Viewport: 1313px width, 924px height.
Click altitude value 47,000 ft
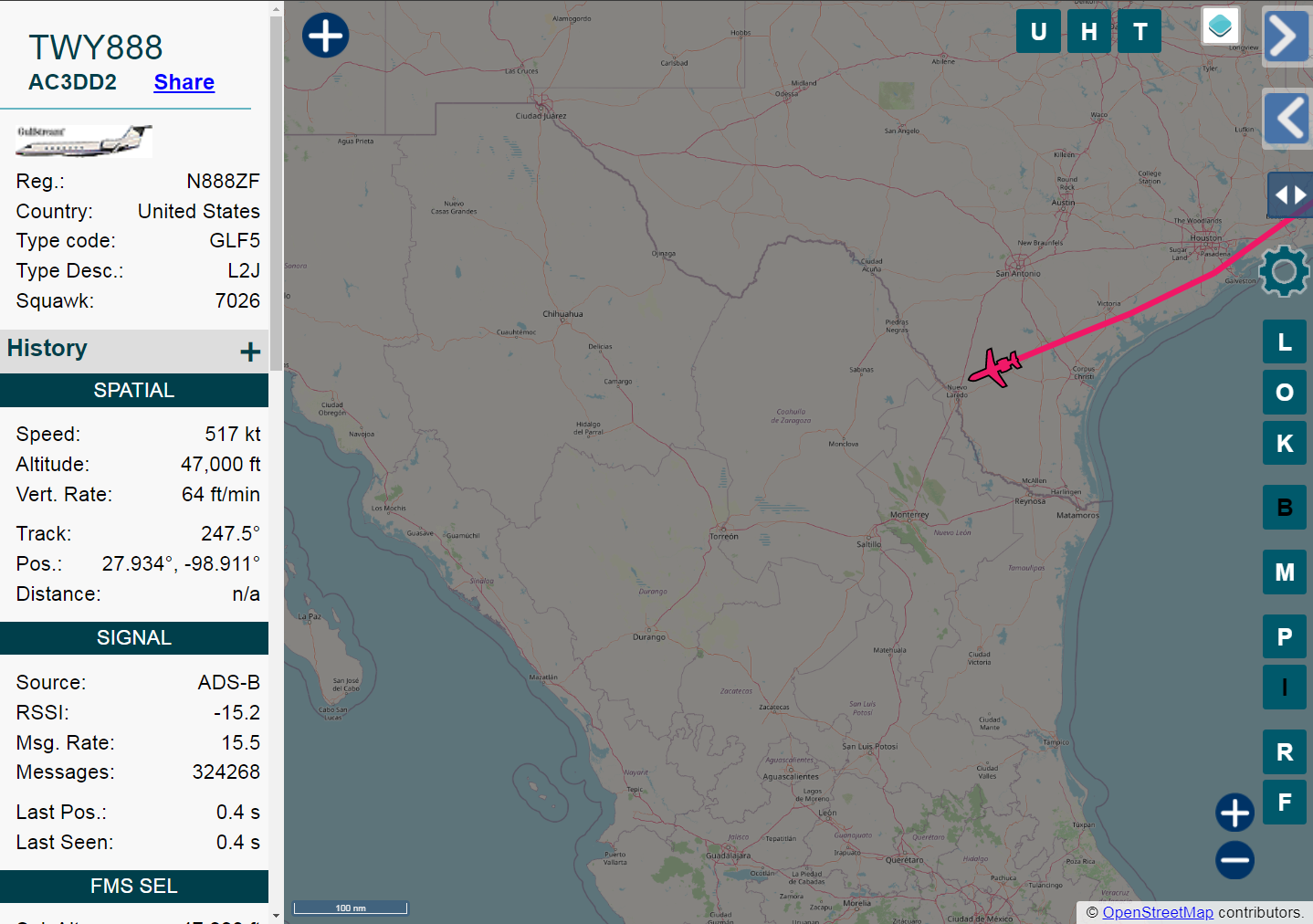click(221, 465)
